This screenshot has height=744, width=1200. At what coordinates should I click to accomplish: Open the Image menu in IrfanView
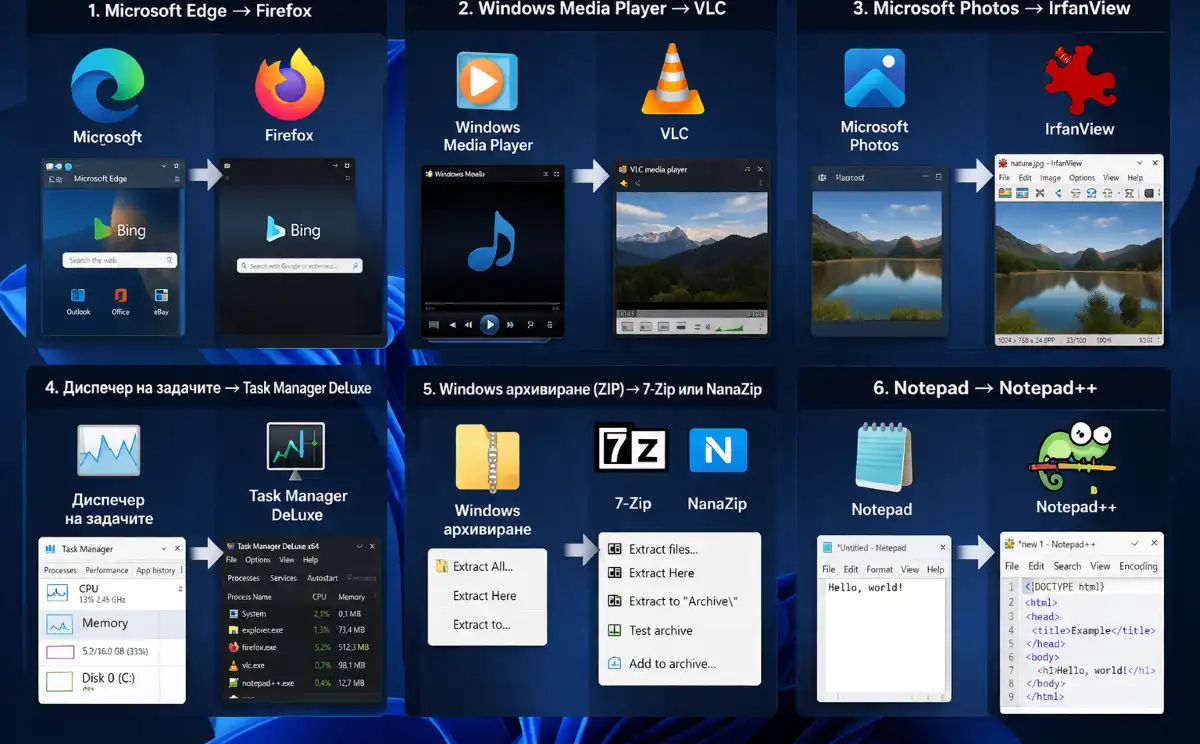coord(1050,178)
